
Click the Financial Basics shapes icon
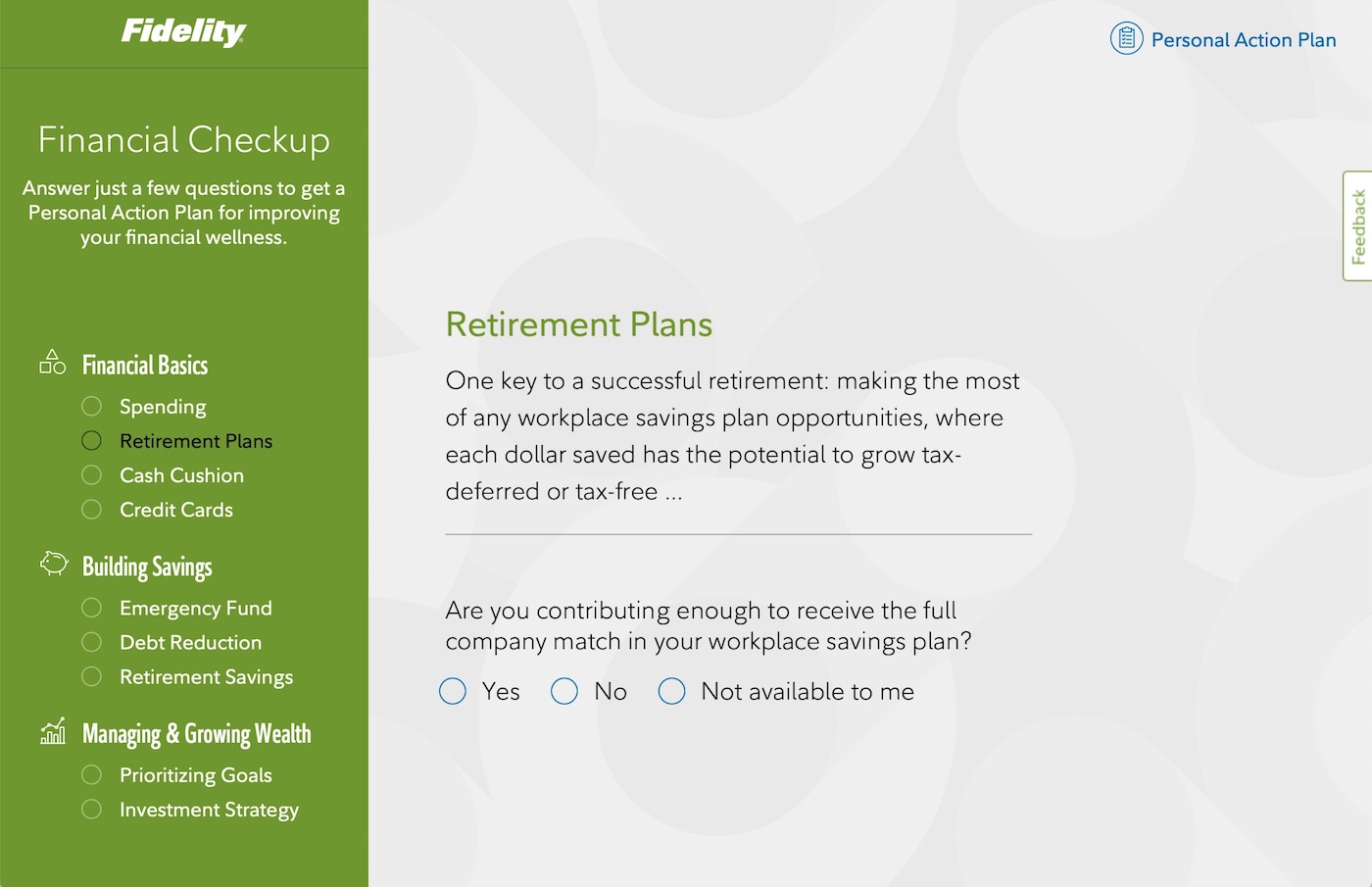pyautogui.click(x=52, y=363)
